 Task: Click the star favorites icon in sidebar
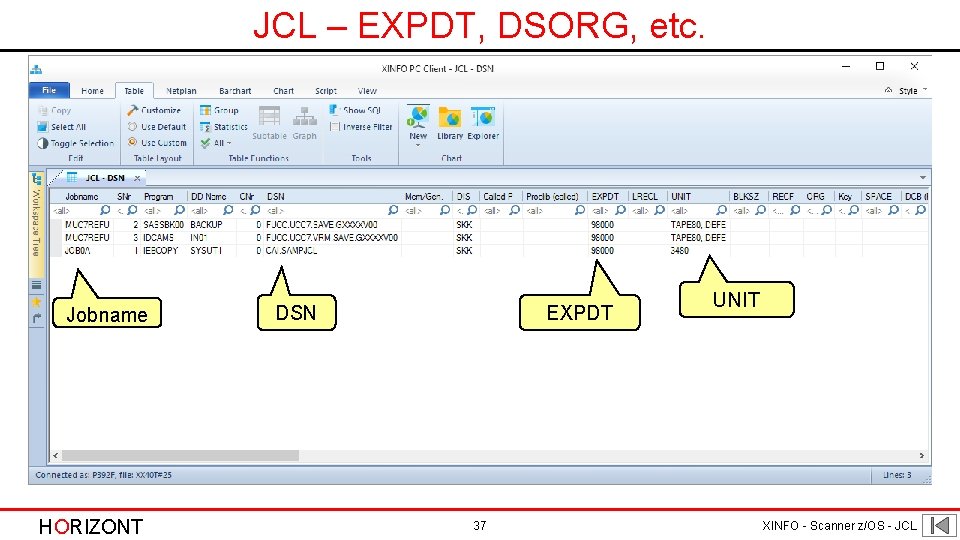(37, 302)
